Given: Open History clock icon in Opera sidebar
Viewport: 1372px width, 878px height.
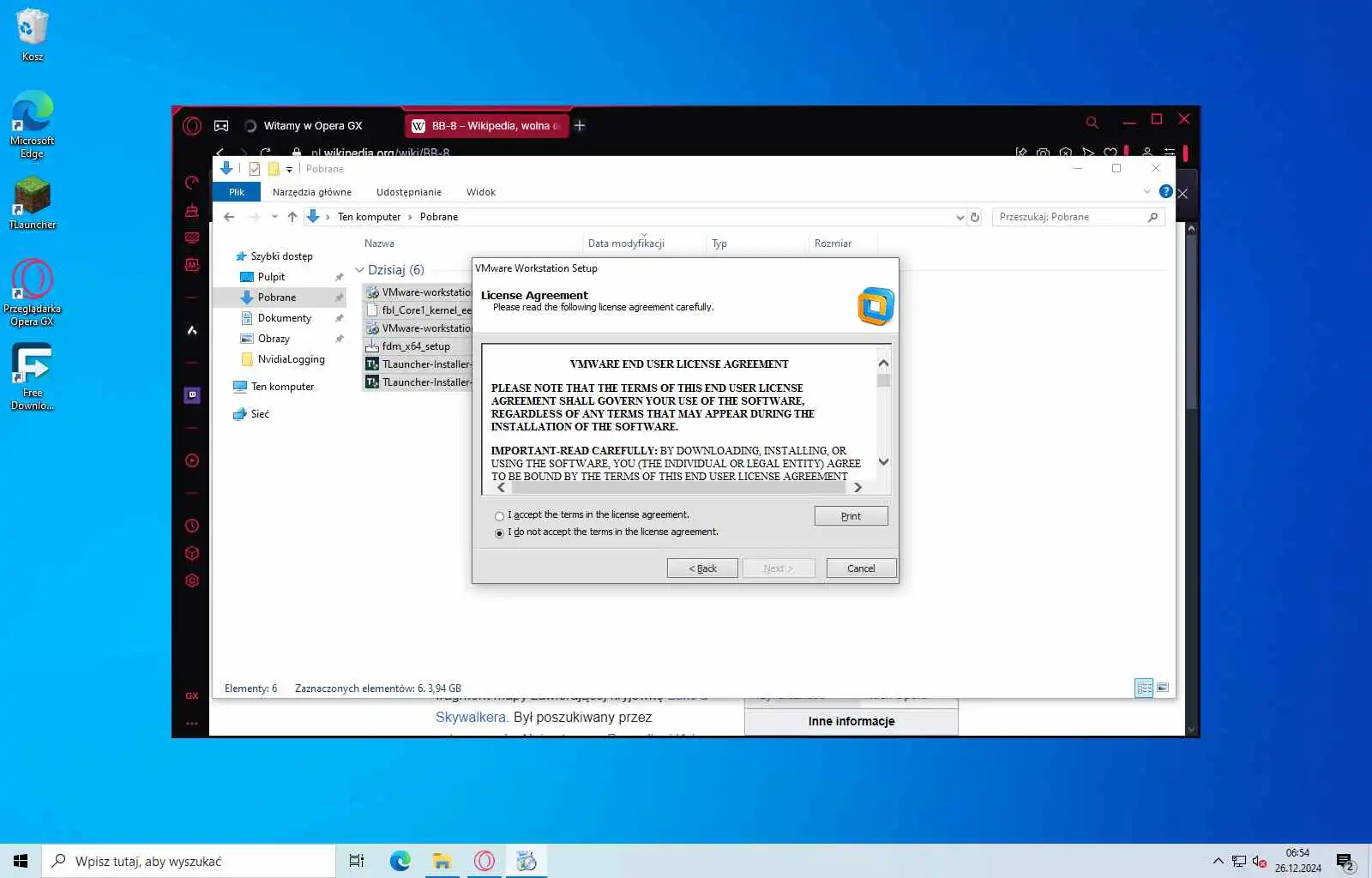Looking at the screenshot, I should pos(192,526).
